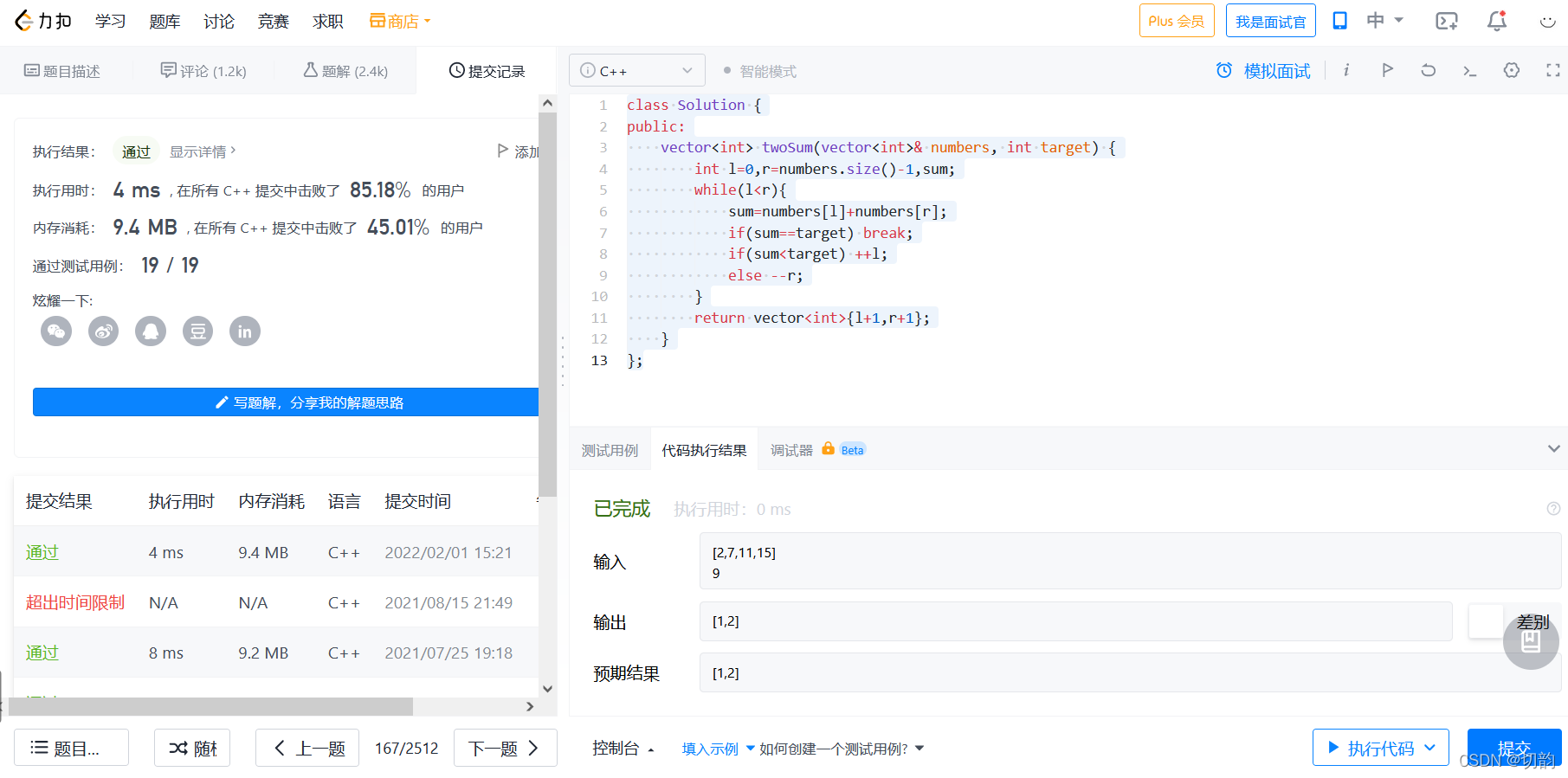The width and height of the screenshot is (1568, 778).
Task: Open the 学习 menu
Action: (110, 21)
